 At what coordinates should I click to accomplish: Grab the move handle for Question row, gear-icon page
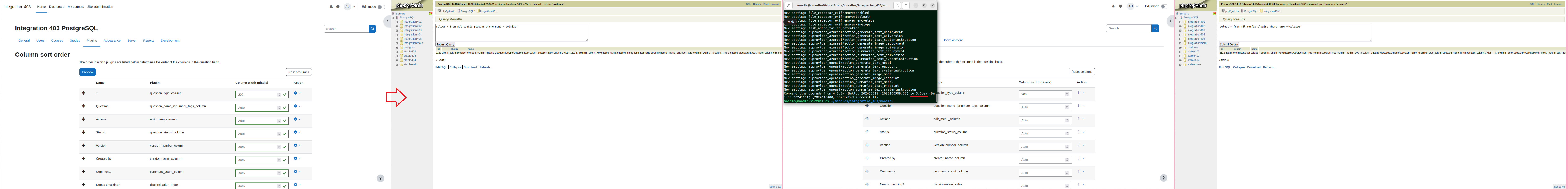click(x=83, y=106)
